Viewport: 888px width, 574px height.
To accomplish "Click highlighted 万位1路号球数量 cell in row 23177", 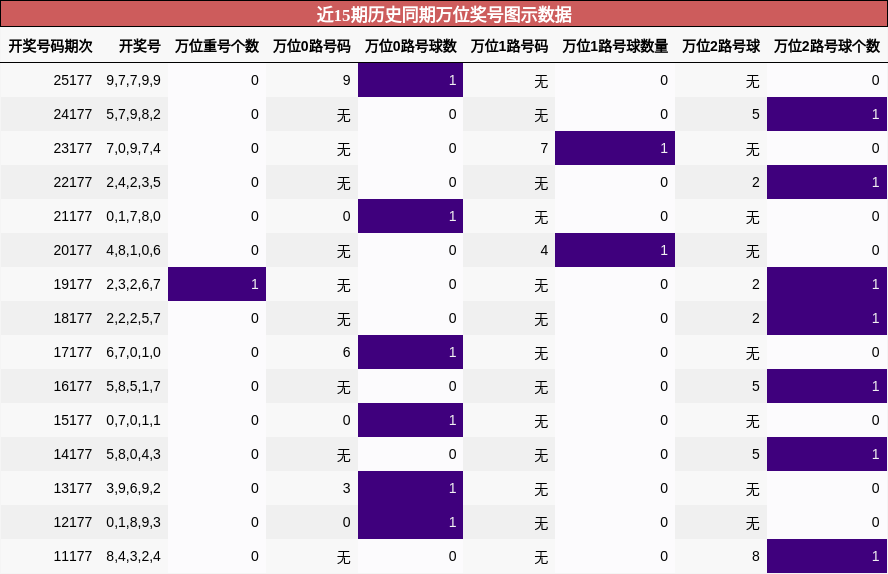I will [615, 148].
